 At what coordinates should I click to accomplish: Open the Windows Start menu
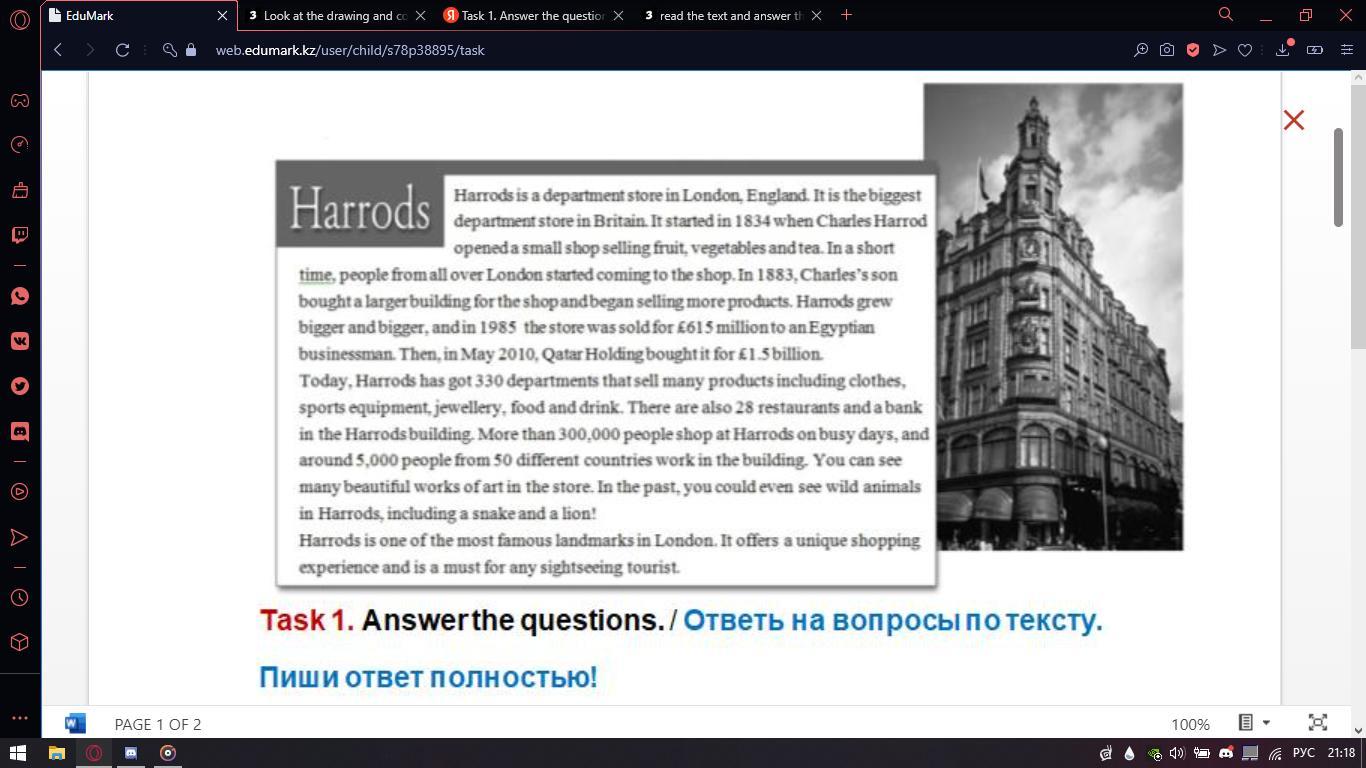click(18, 753)
